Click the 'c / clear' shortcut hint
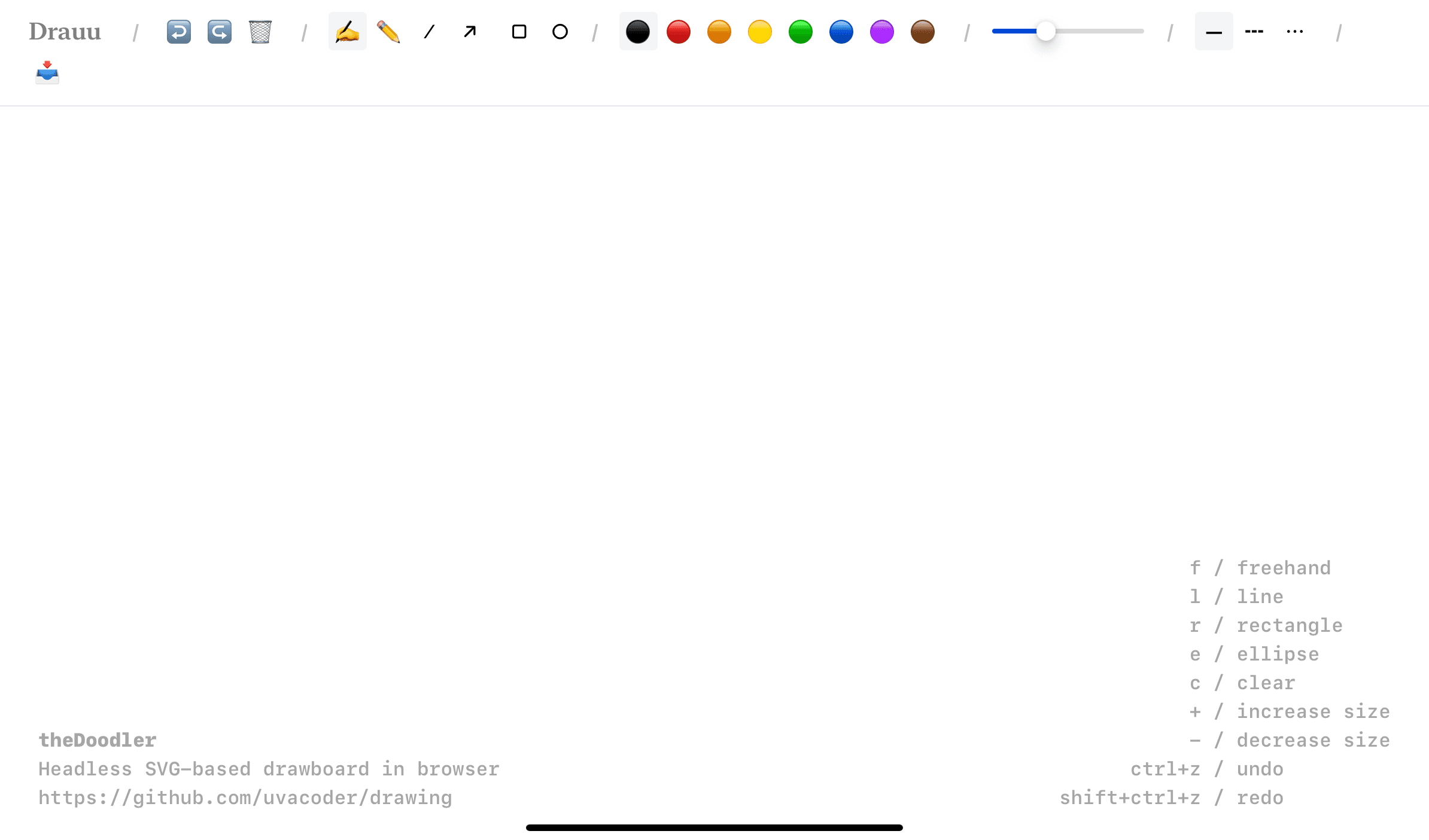 click(1242, 683)
